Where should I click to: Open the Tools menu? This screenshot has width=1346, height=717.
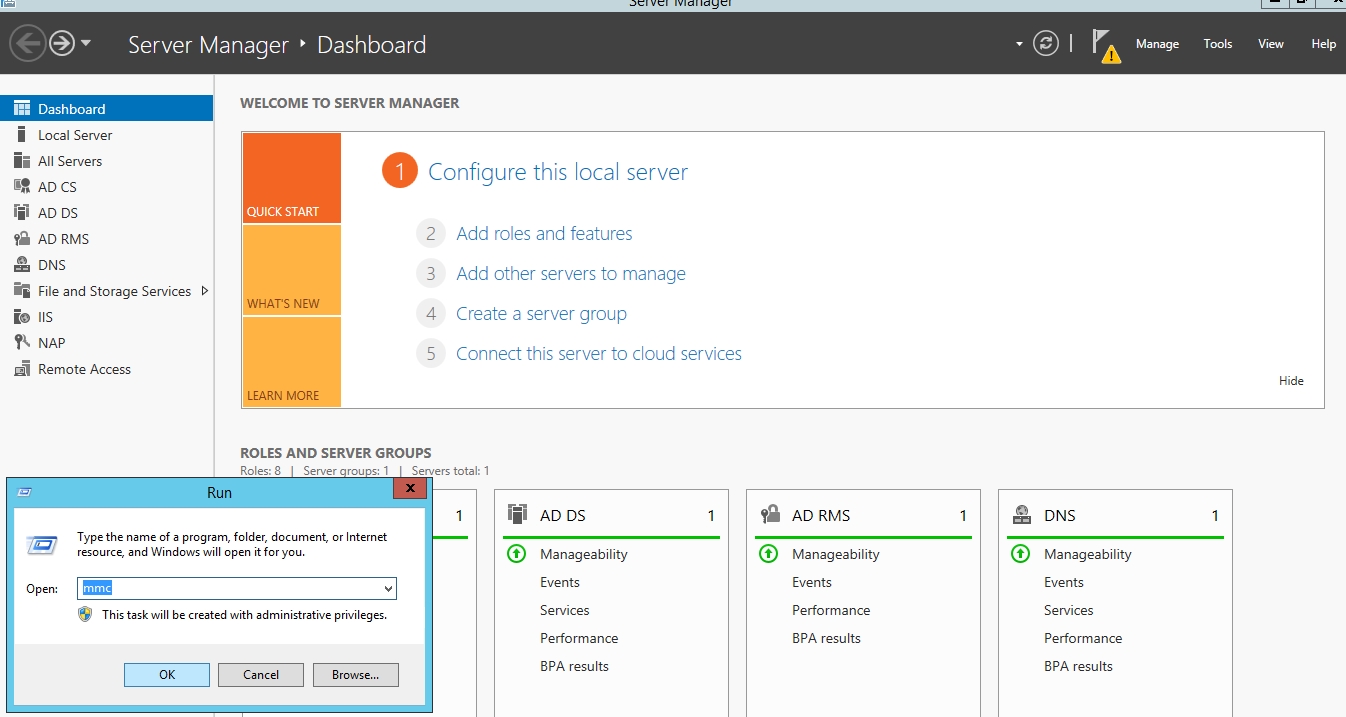1218,44
